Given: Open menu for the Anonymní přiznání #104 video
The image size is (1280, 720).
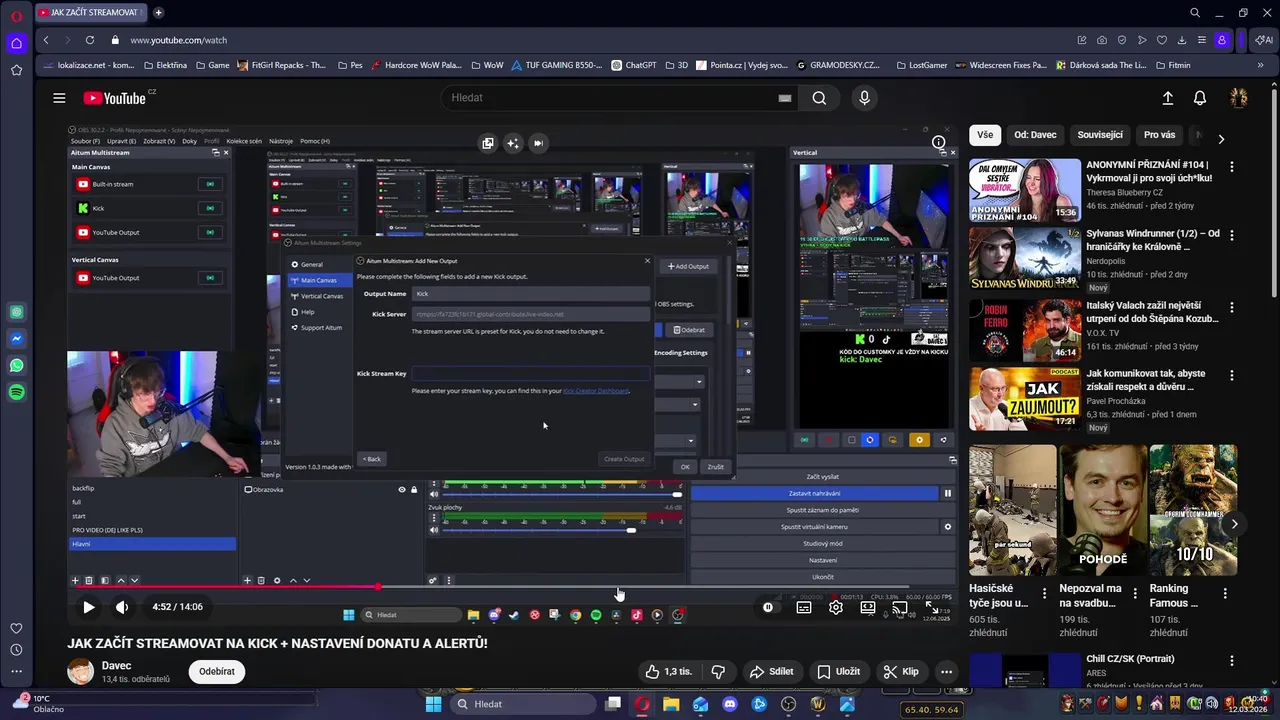Looking at the screenshot, I should [1231, 167].
